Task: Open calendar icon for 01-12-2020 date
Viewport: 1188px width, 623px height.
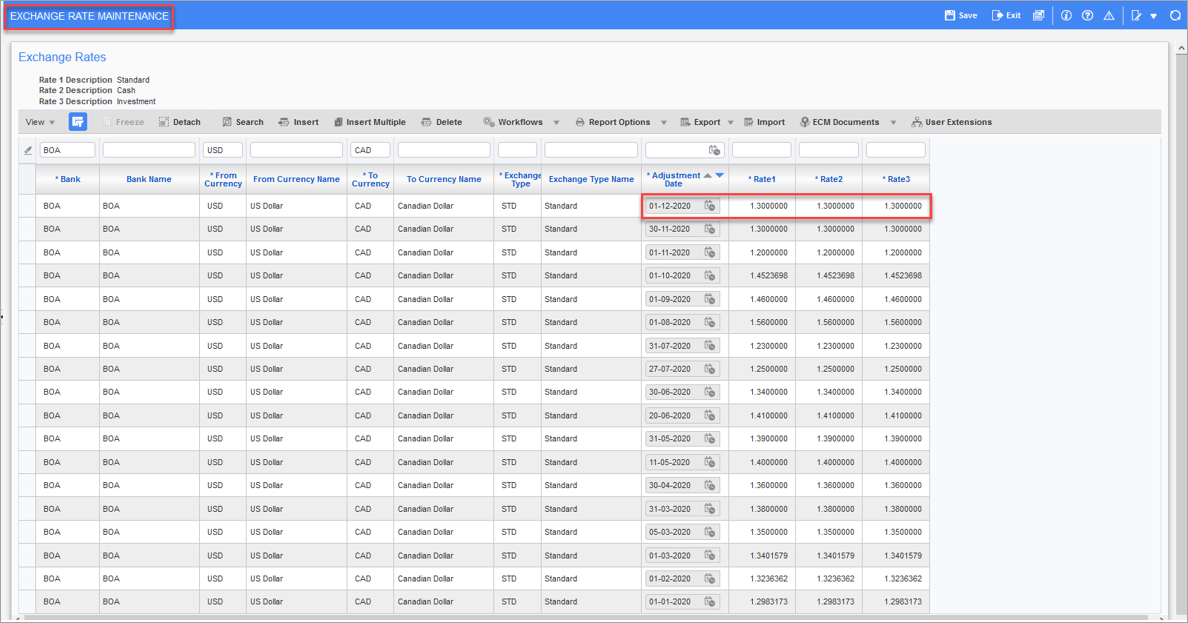Action: (710, 206)
